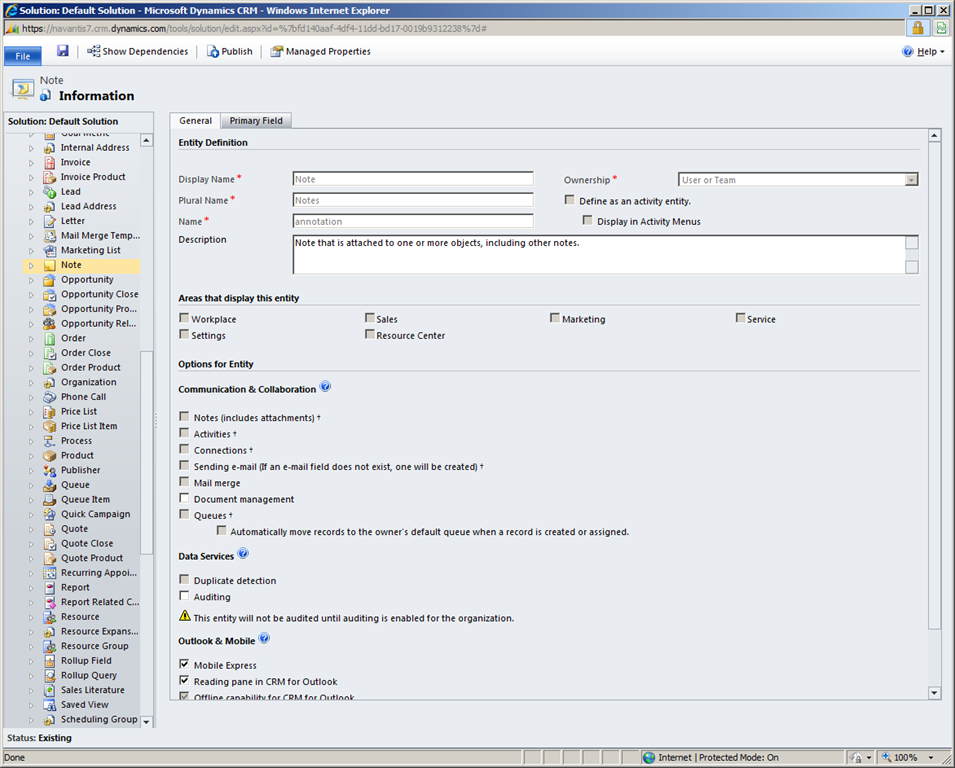
Task: Uncheck the Mobile Express checkbox
Action: pyautogui.click(x=184, y=664)
